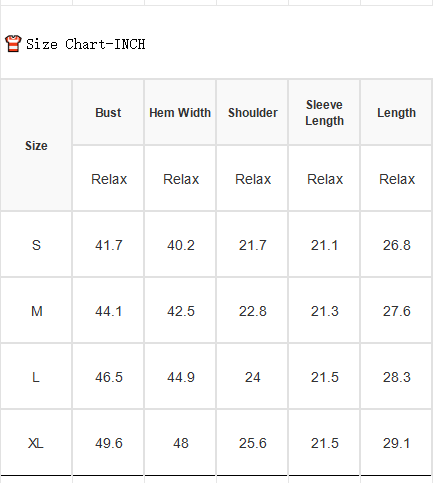Click the Shoulder column header
This screenshot has height=483, width=433.
253,113
